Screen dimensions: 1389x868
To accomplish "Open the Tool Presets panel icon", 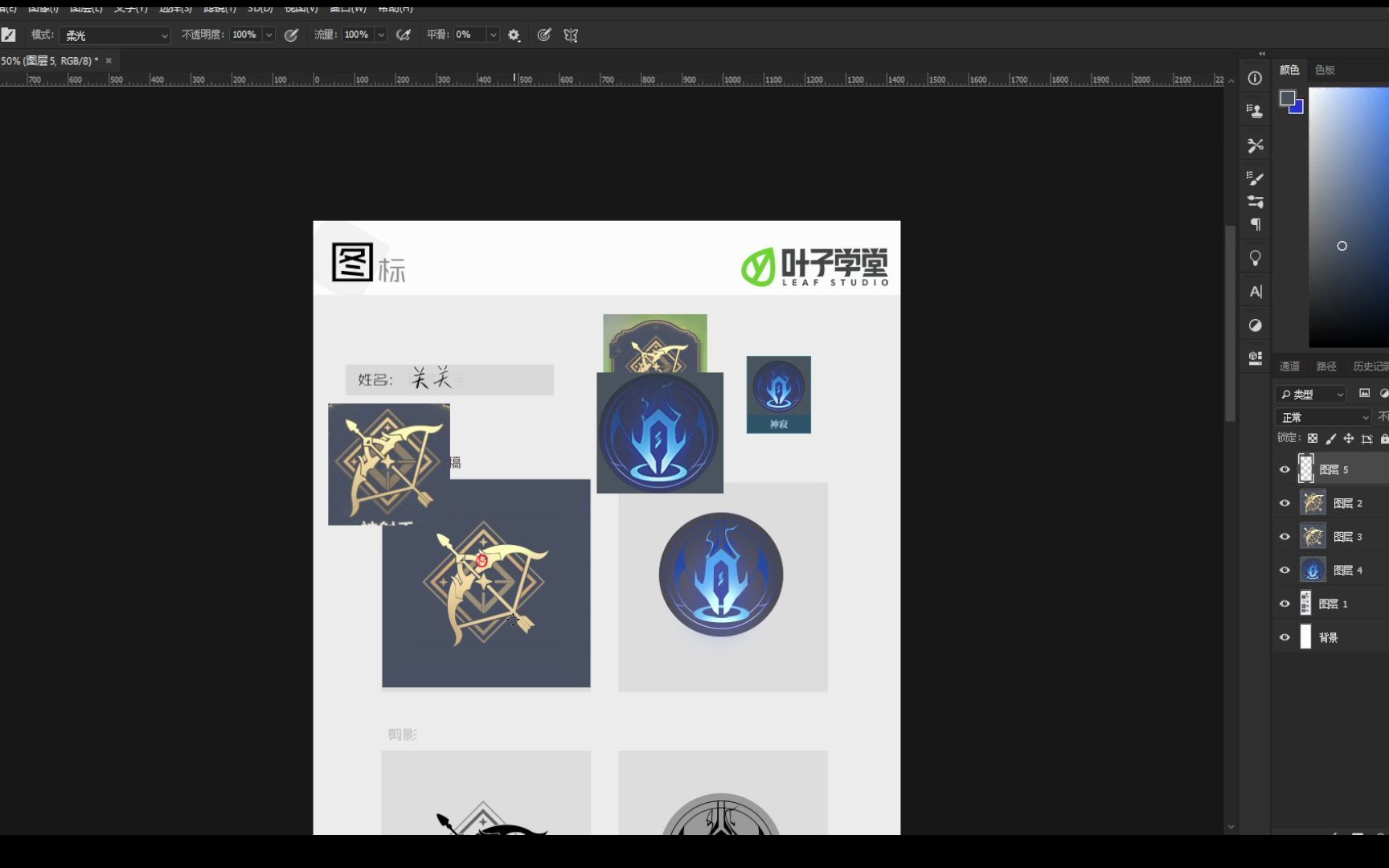I will [1255, 145].
